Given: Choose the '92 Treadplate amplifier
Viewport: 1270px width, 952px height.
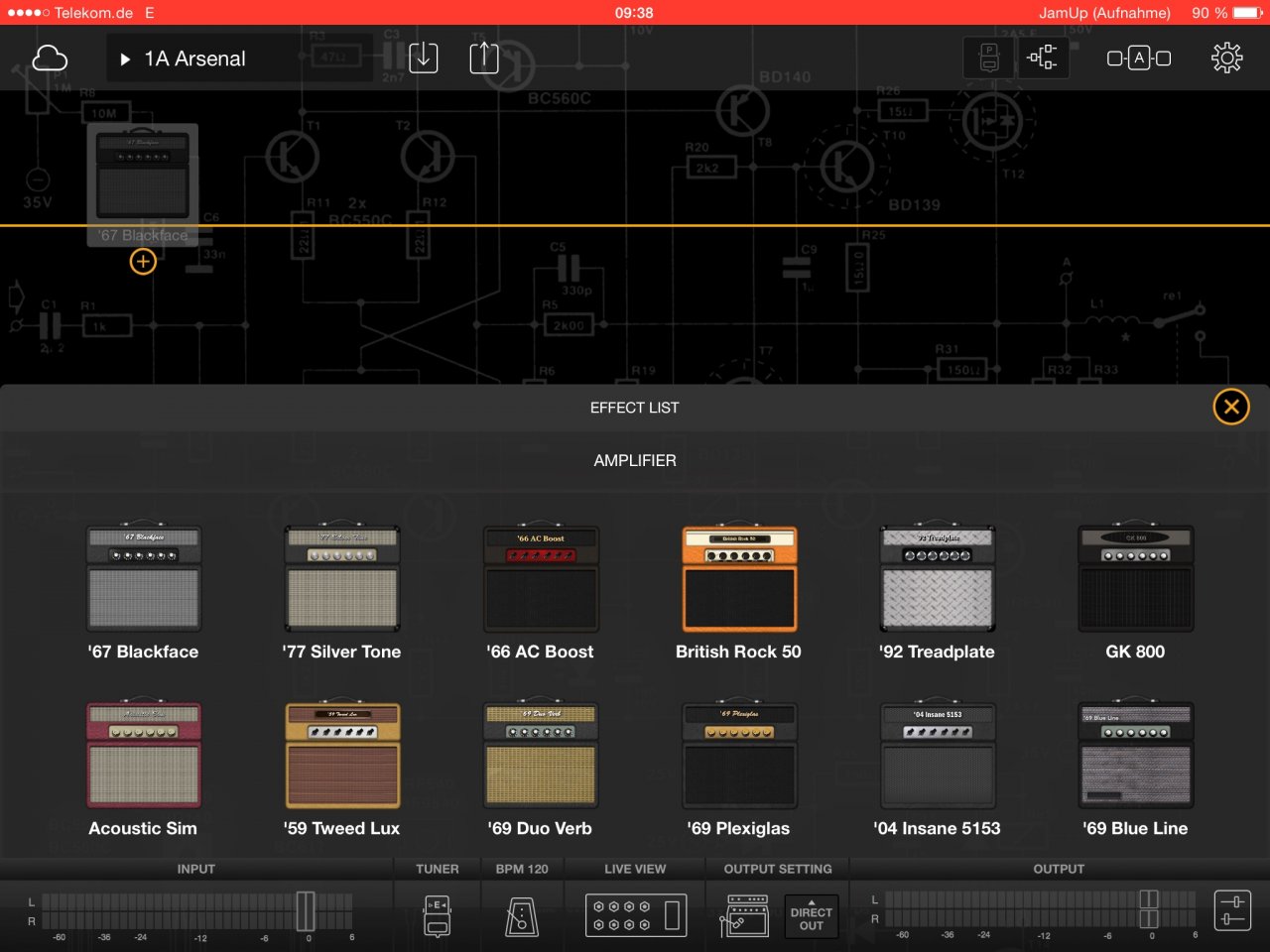Looking at the screenshot, I should (x=938, y=593).
